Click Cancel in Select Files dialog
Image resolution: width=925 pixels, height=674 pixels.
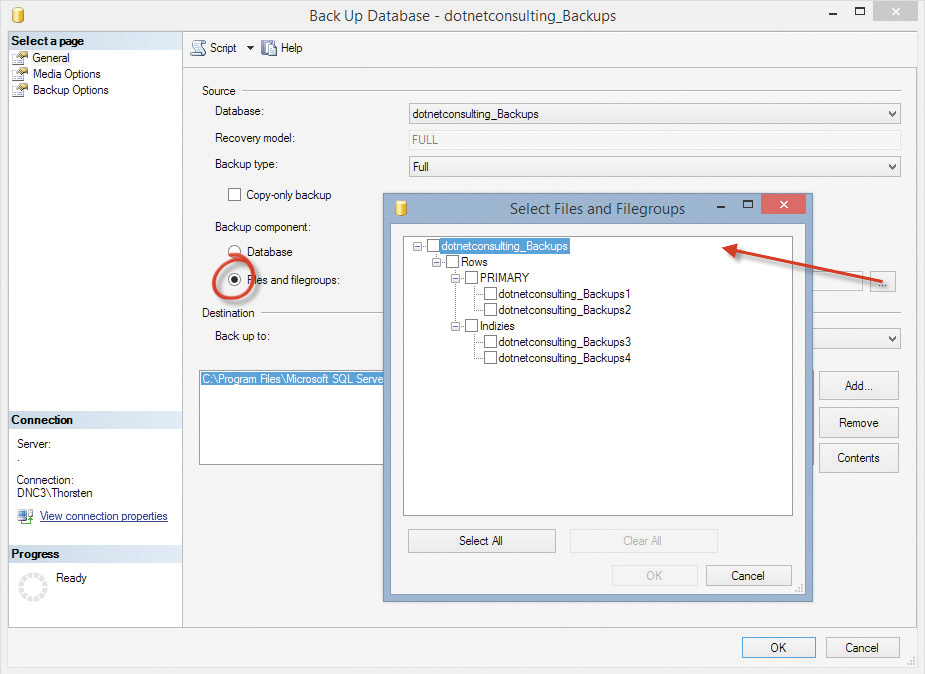pyautogui.click(x=748, y=576)
